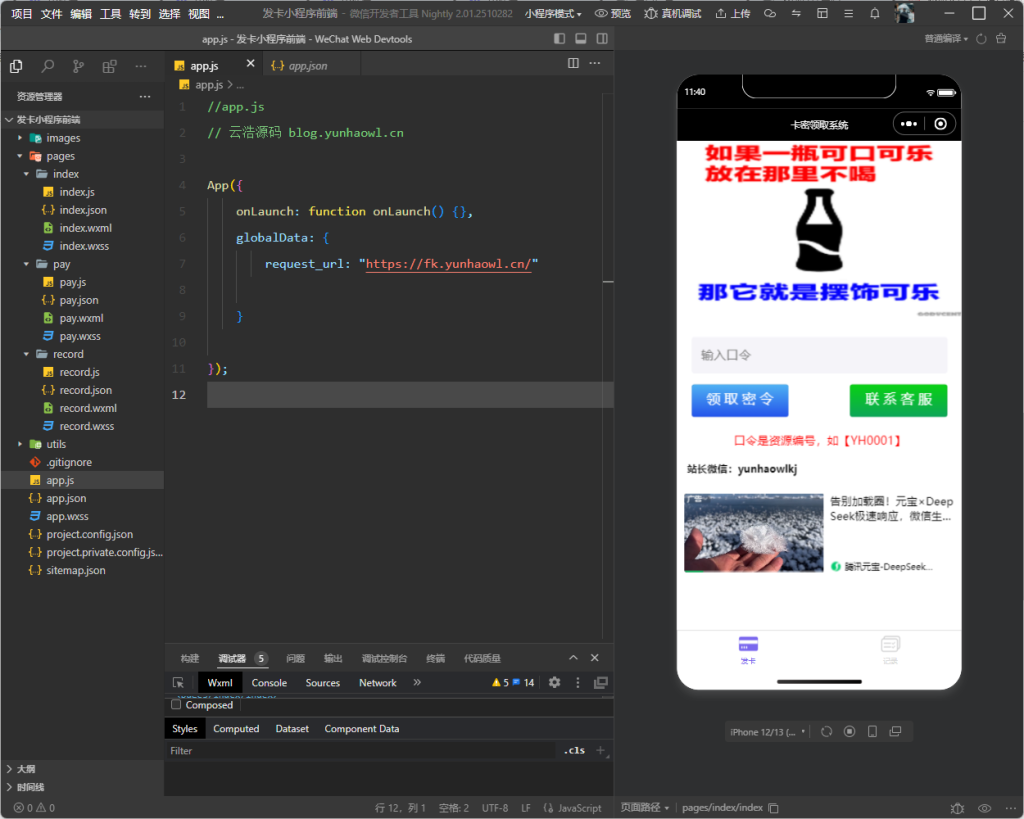Click the 输入口令 input field
This screenshot has height=819, width=1024.
coord(819,355)
